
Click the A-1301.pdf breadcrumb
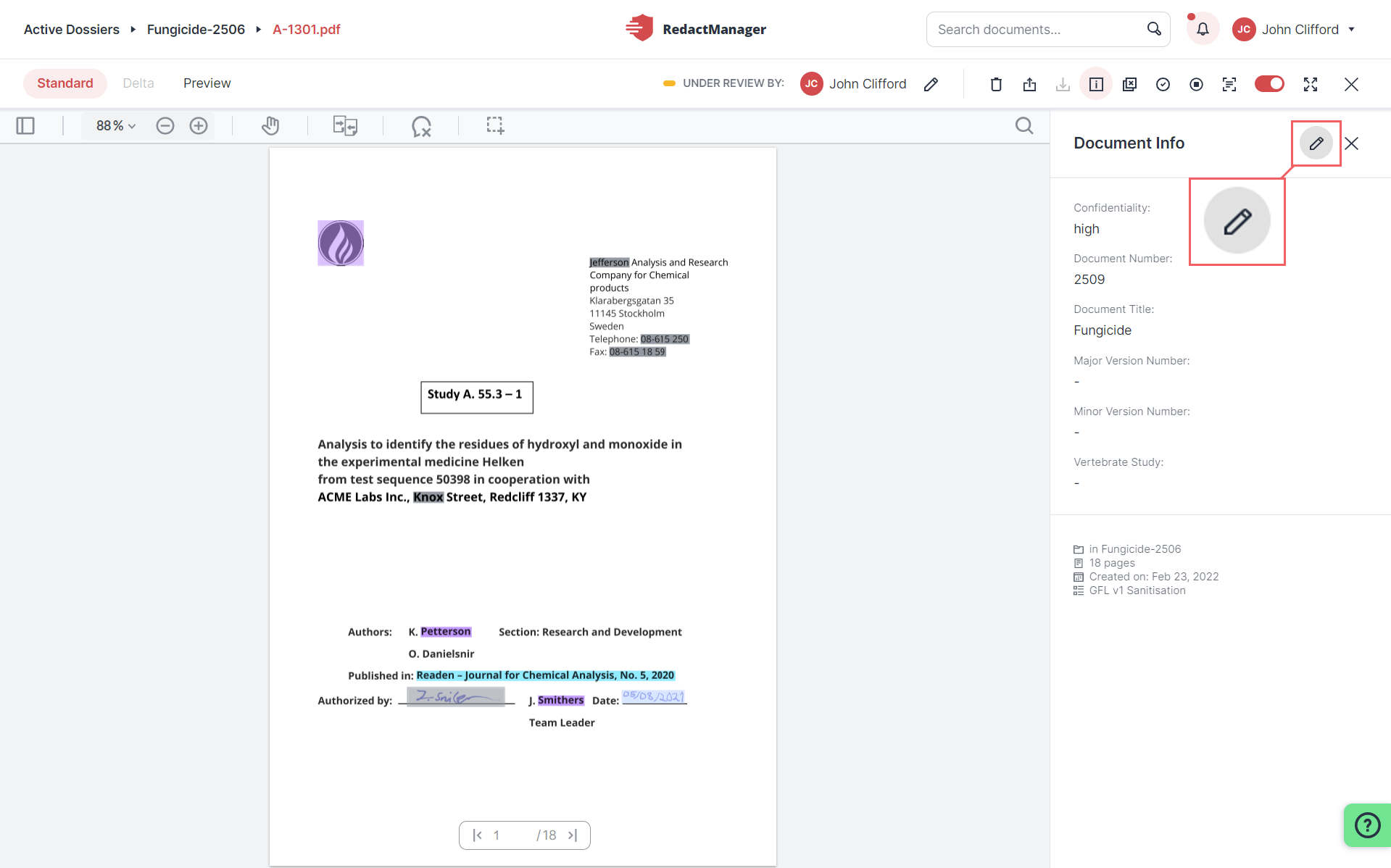(x=307, y=29)
